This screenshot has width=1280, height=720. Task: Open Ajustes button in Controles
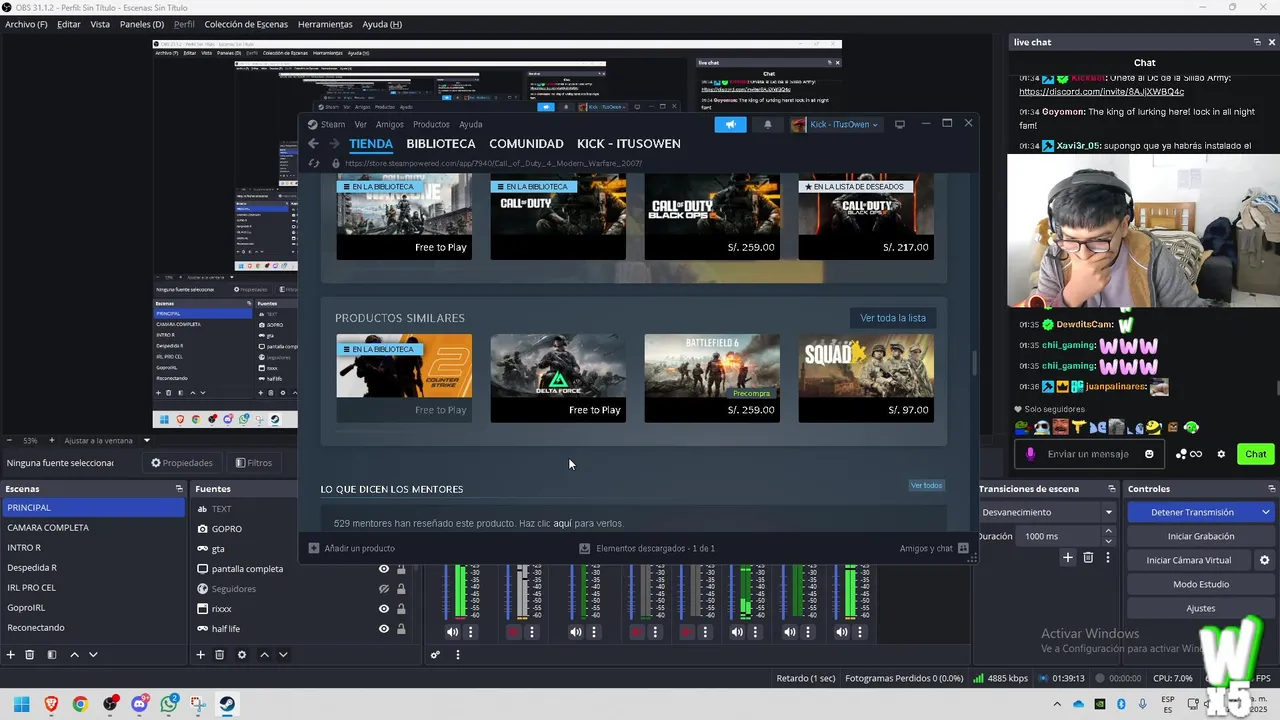[x=1200, y=608]
